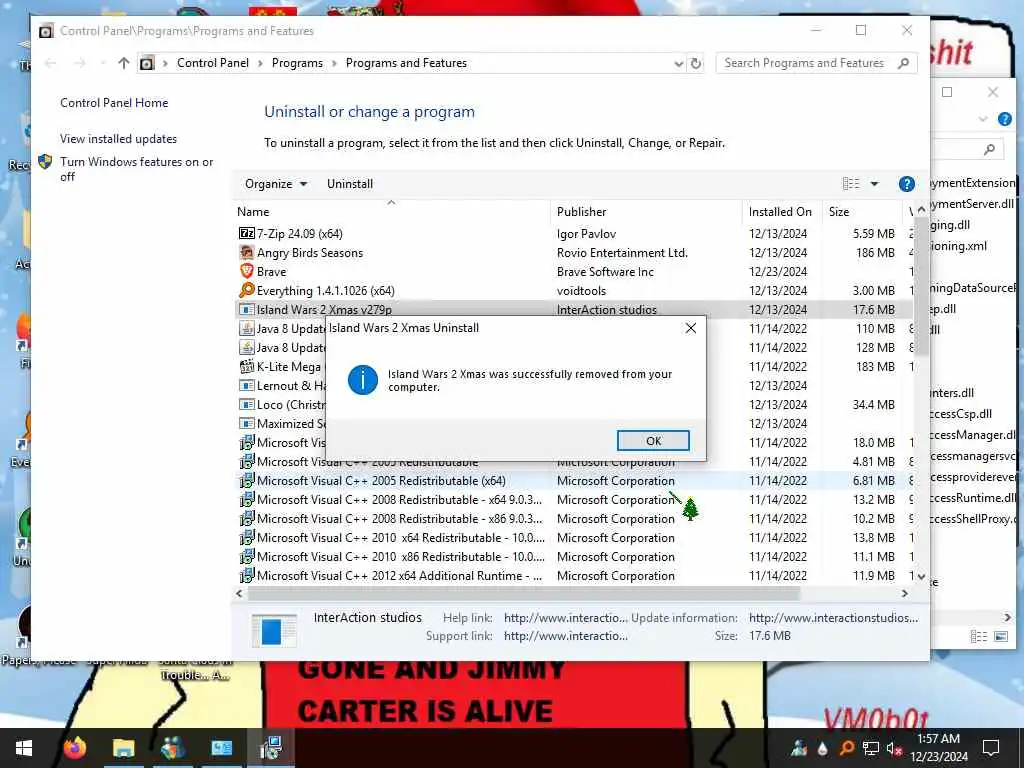Click the Angry Birds Seasons icon
This screenshot has width=1024, height=768.
[x=246, y=252]
